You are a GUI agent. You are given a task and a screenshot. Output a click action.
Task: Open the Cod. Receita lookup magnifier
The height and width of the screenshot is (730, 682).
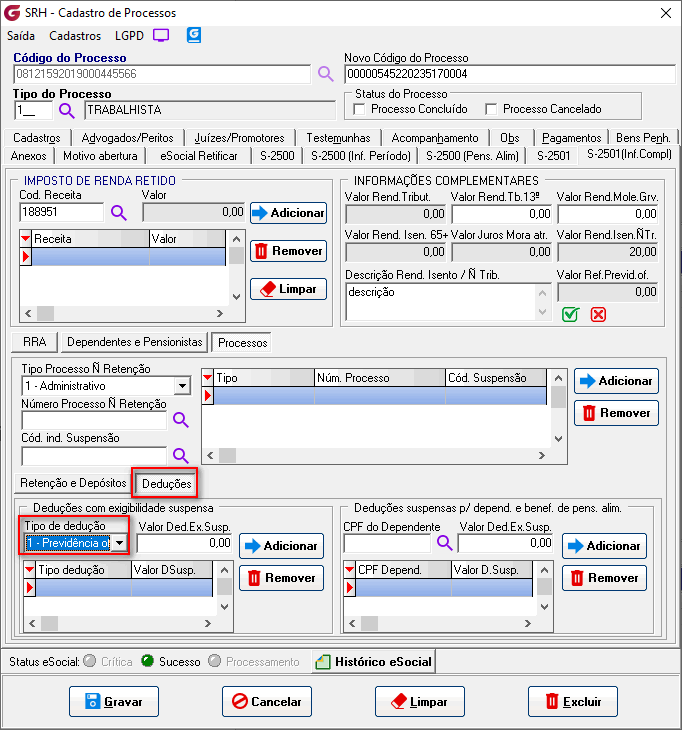coord(119,212)
